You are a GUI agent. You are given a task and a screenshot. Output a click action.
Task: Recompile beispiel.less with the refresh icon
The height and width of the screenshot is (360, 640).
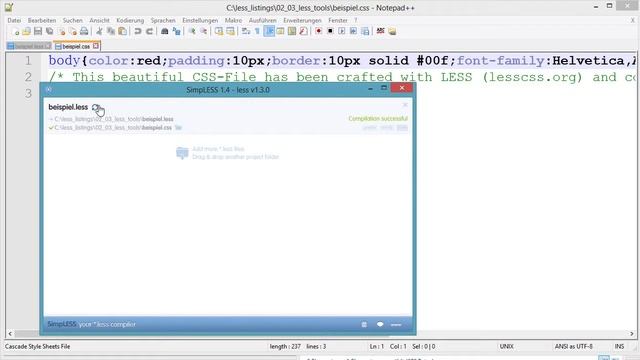coord(96,107)
